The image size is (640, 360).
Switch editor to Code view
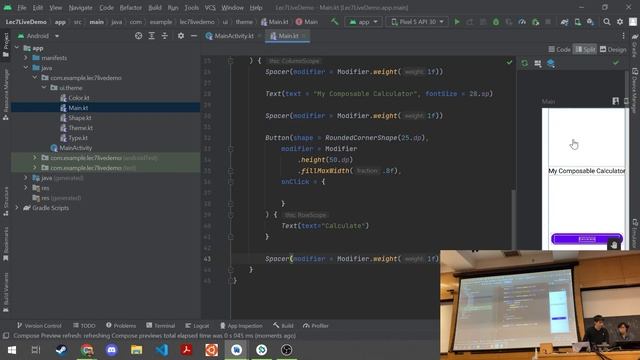pyautogui.click(x=559, y=49)
